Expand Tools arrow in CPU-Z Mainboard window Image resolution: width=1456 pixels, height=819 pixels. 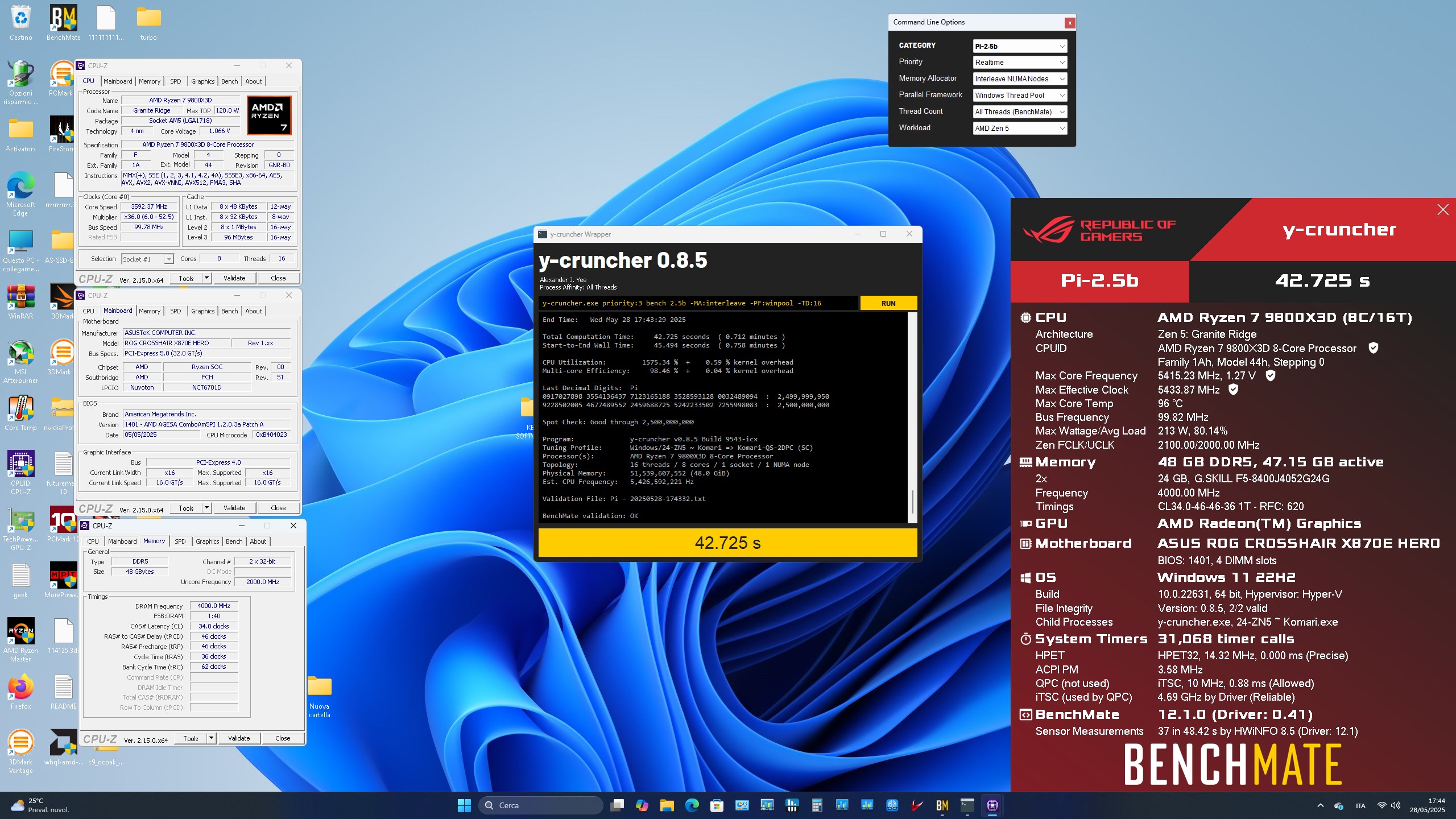pos(207,508)
